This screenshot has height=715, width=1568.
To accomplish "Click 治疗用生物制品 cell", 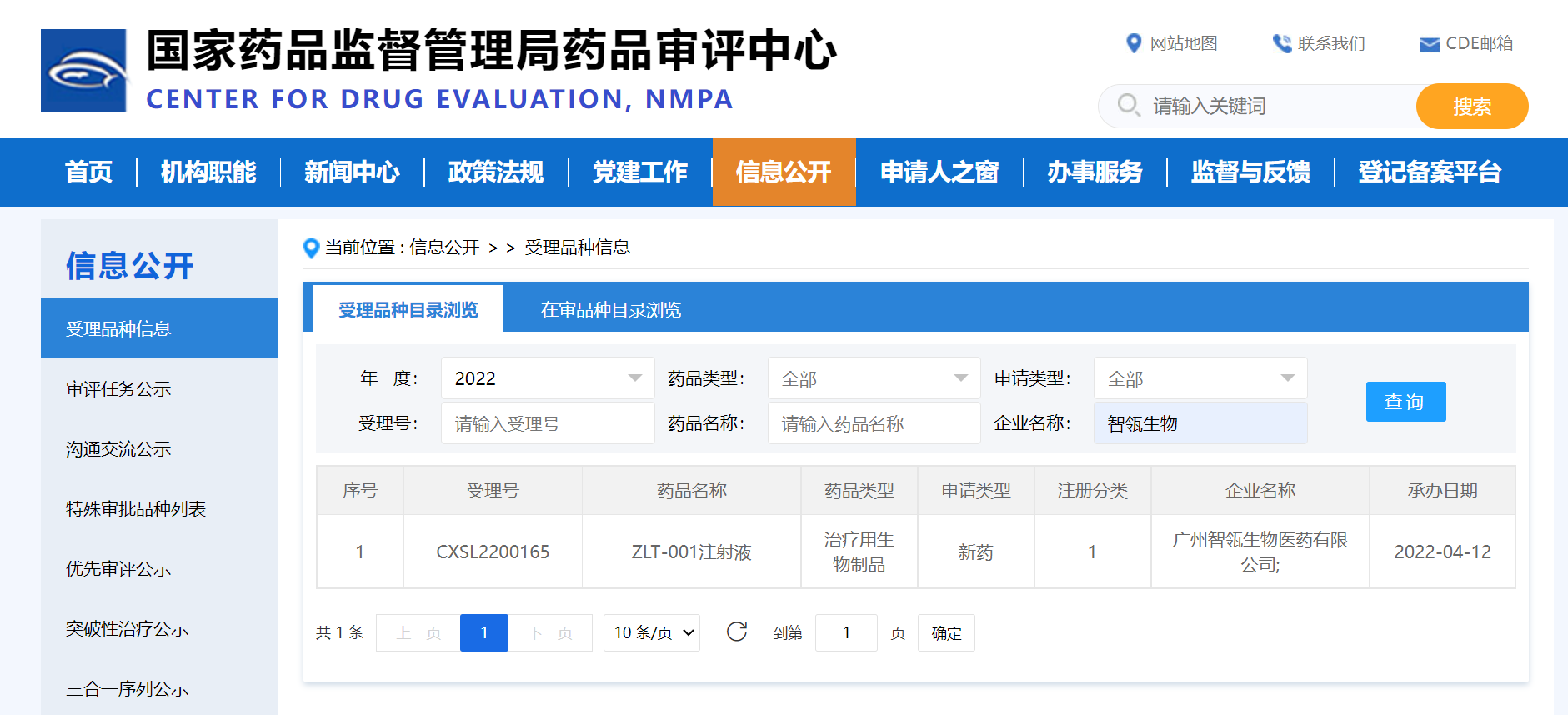I will pos(859,552).
